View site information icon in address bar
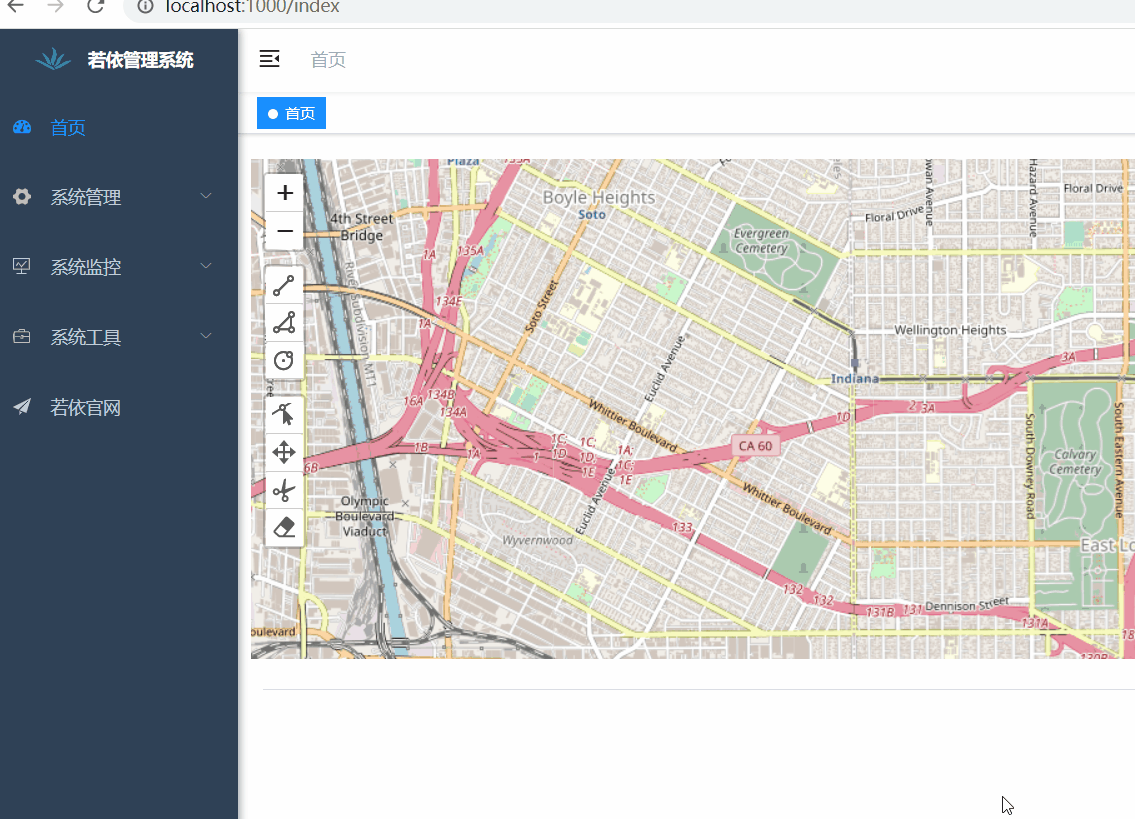Viewport: 1135px width, 819px height. 145,7
